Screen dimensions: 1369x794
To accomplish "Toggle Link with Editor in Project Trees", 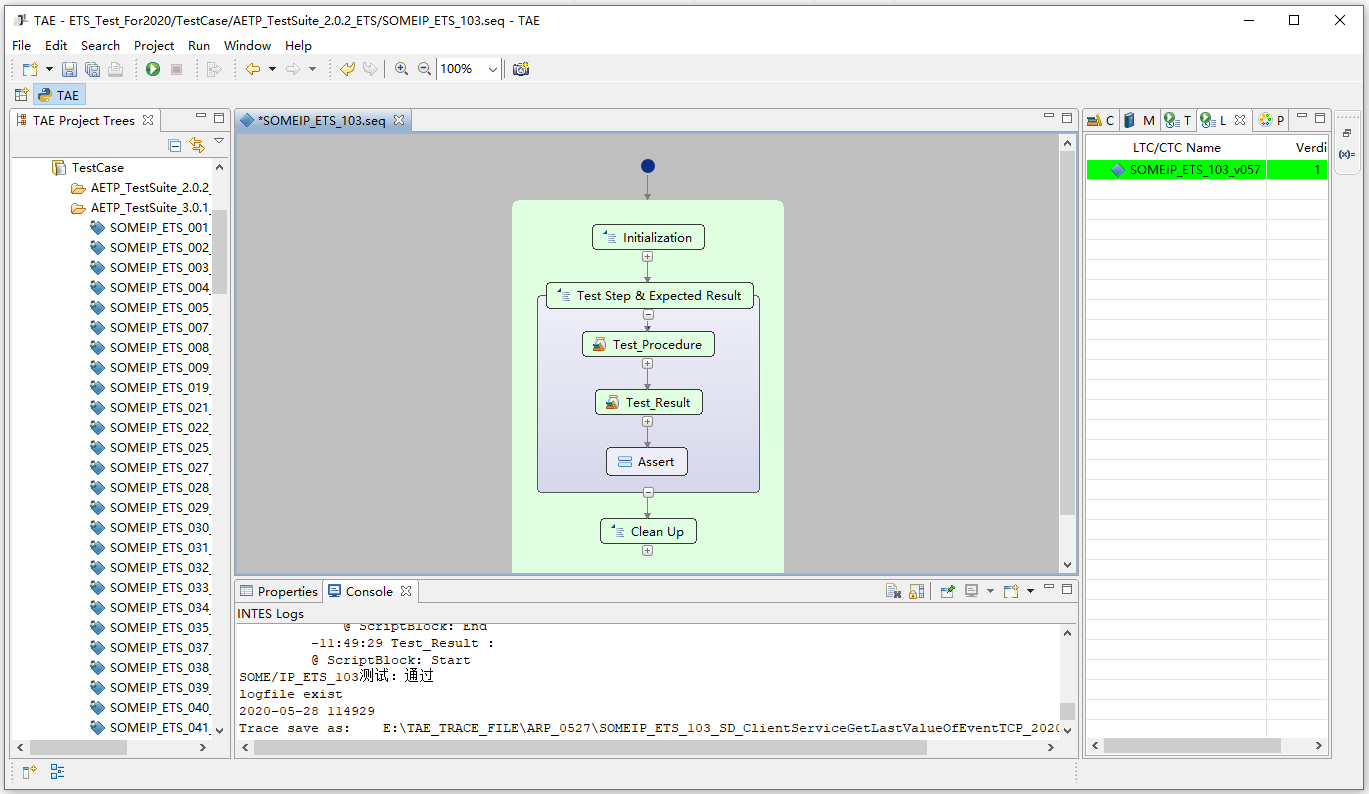I will (x=197, y=145).
